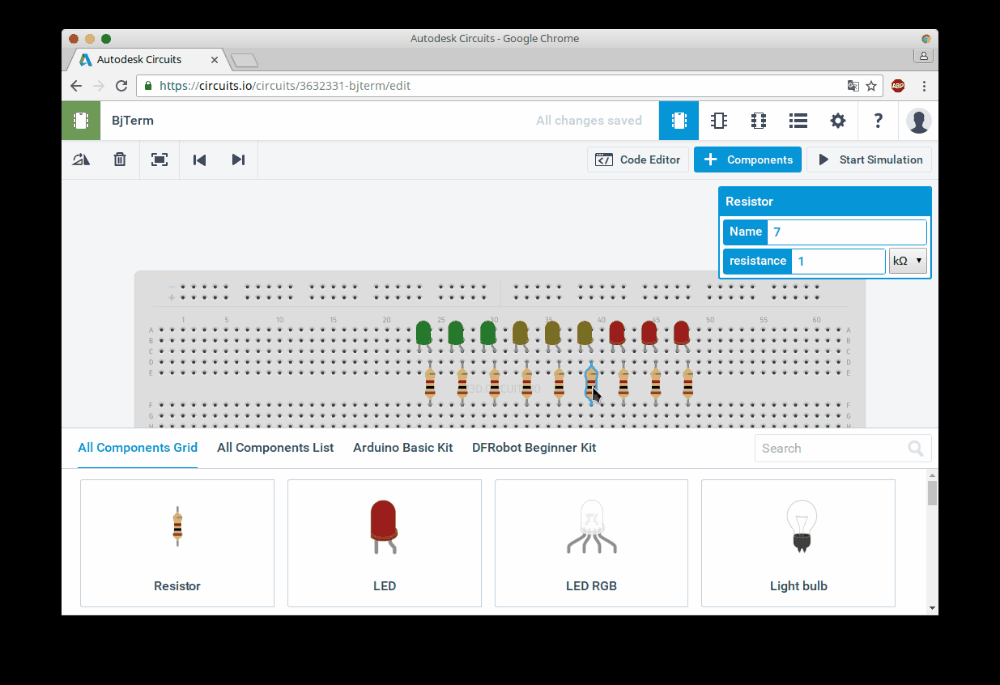This screenshot has width=1000, height=685.
Task: Open a new browser tab
Action: click(x=245, y=61)
